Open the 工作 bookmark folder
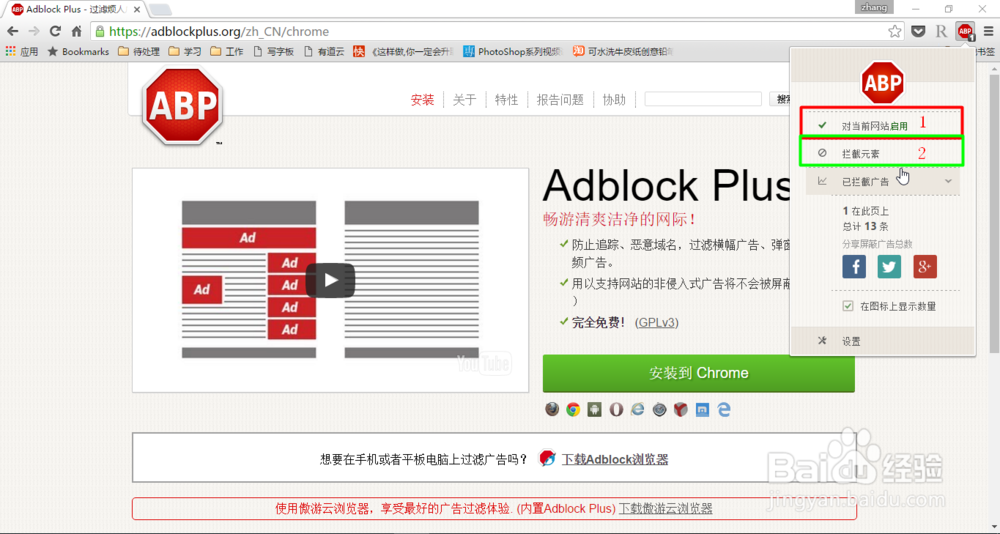This screenshot has height=534, width=1000. coord(226,52)
